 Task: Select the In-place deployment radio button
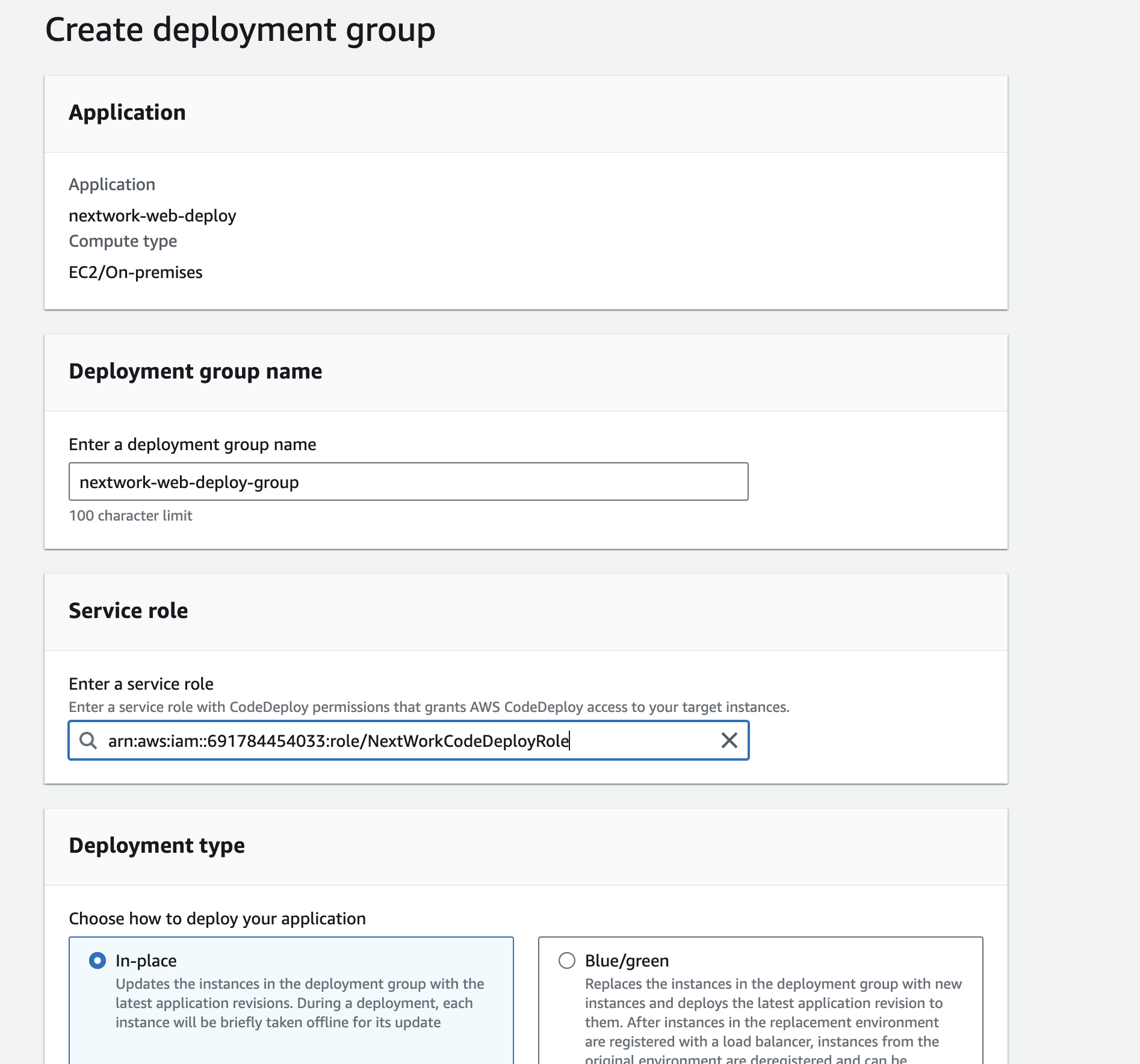[98, 960]
